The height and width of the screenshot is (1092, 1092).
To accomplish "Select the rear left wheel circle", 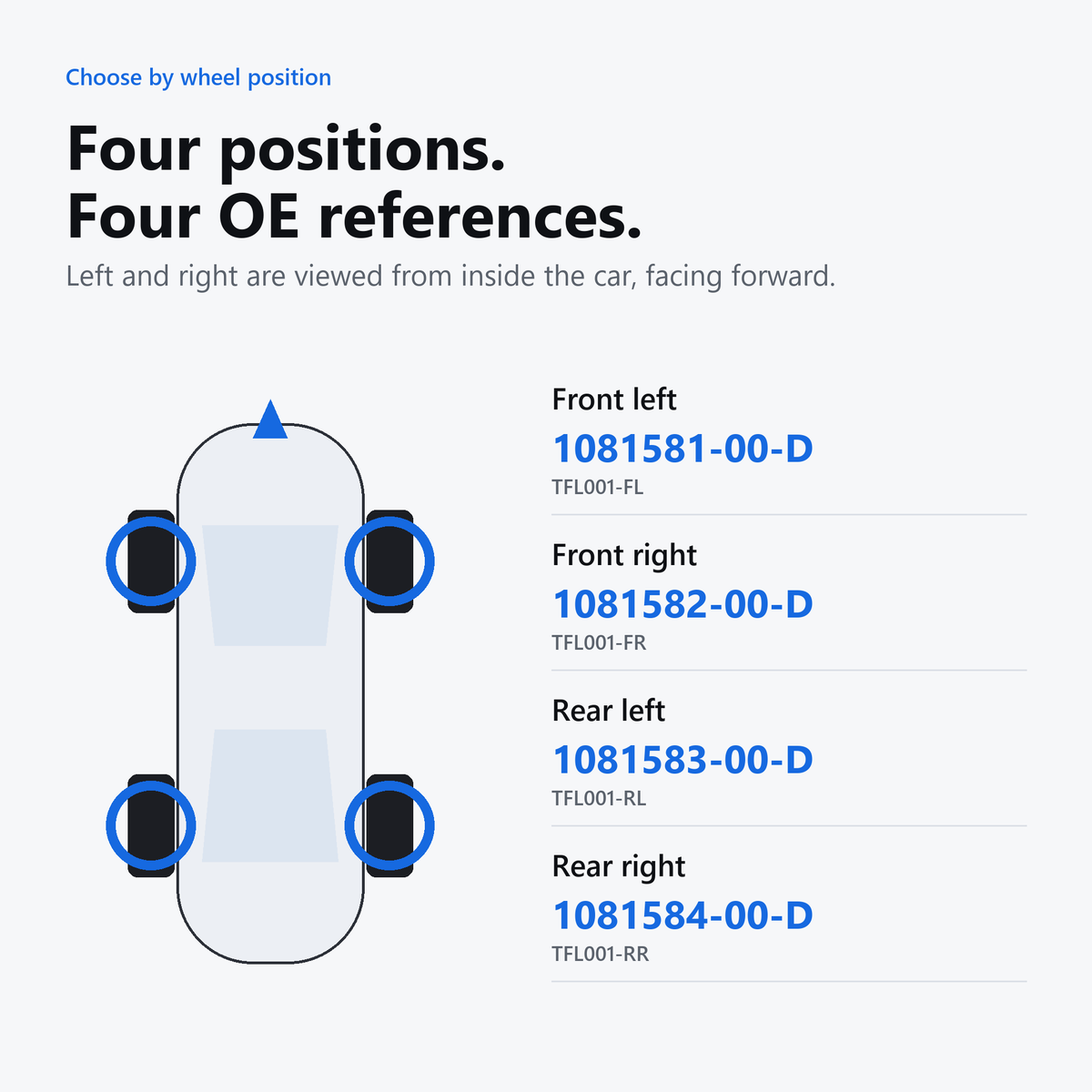I will click(151, 825).
